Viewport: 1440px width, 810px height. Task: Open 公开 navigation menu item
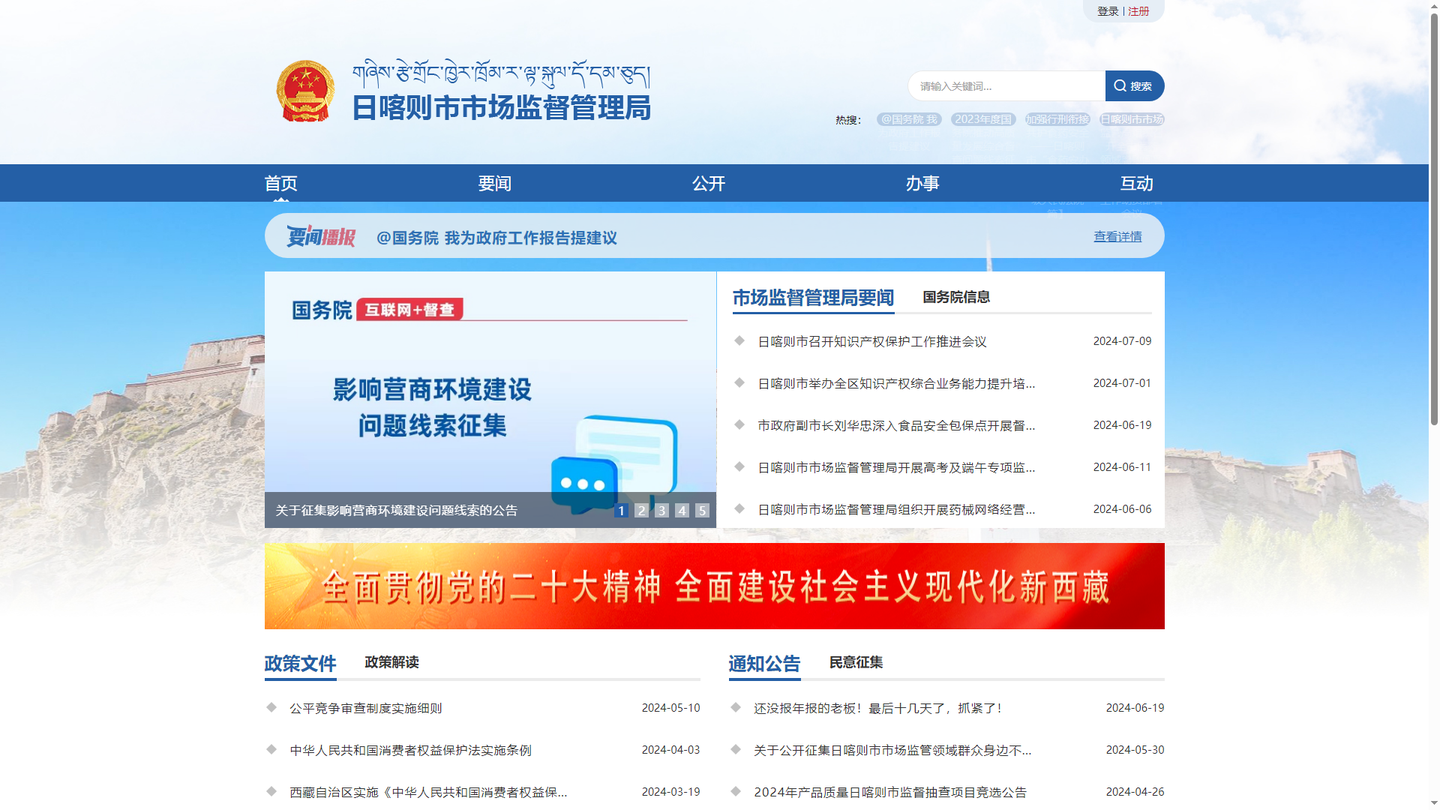coord(709,183)
